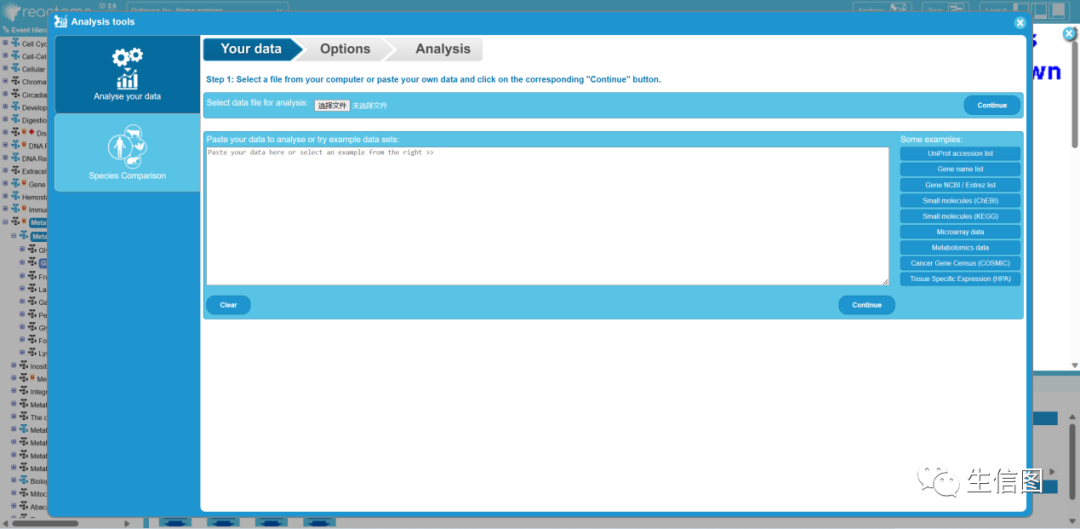This screenshot has width=1080, height=529.
Task: Select the Develop pathway icon
Action: pos(15,107)
